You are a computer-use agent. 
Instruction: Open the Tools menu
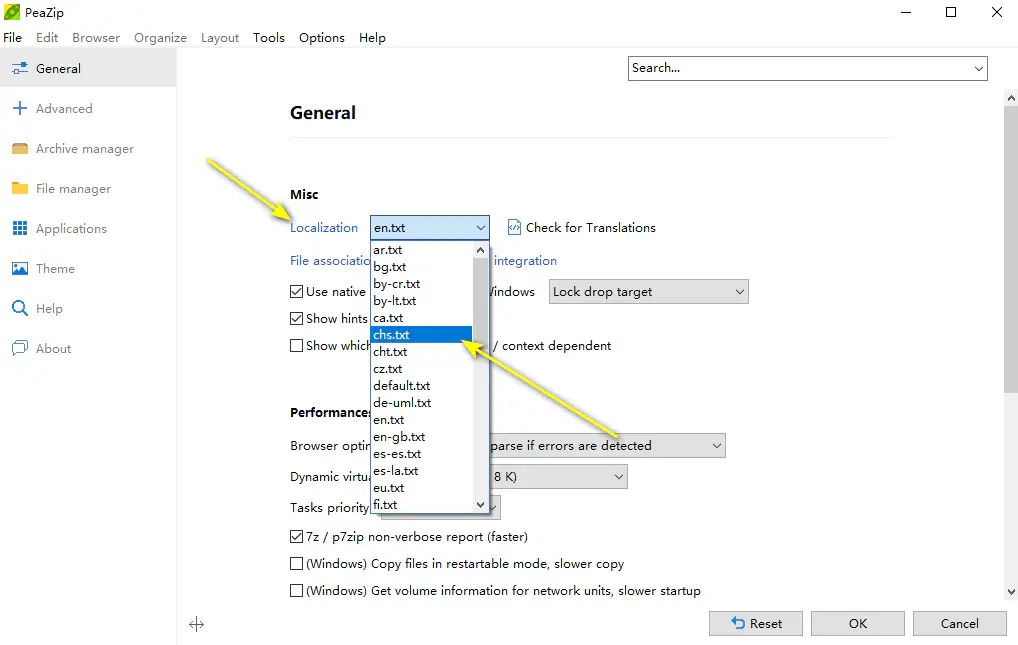[x=268, y=38]
